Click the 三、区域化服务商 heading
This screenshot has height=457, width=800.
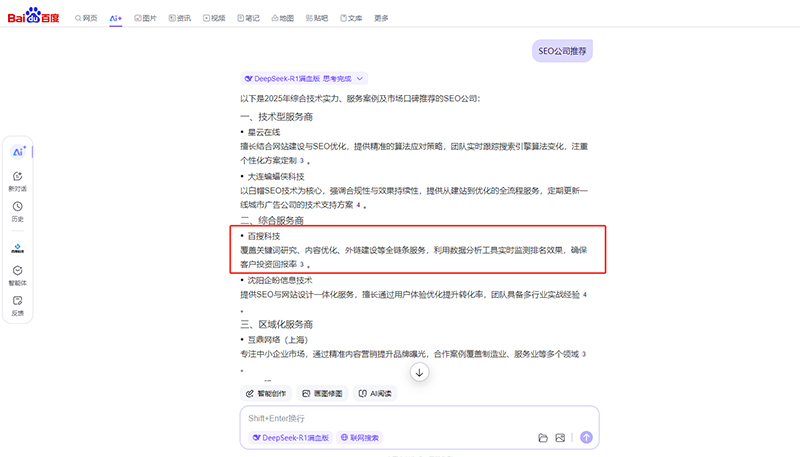(x=277, y=324)
